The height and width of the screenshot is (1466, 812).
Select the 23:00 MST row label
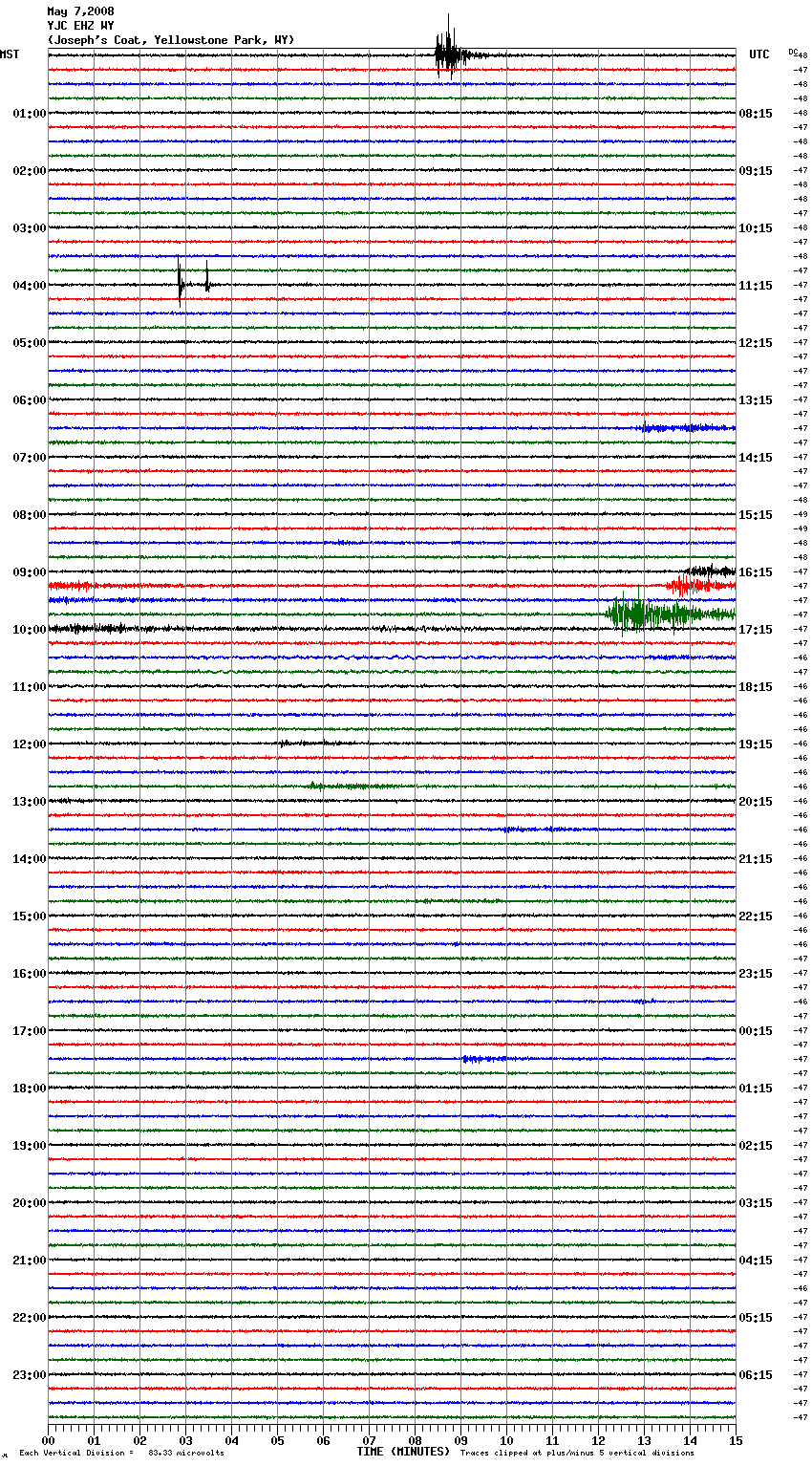point(29,1375)
